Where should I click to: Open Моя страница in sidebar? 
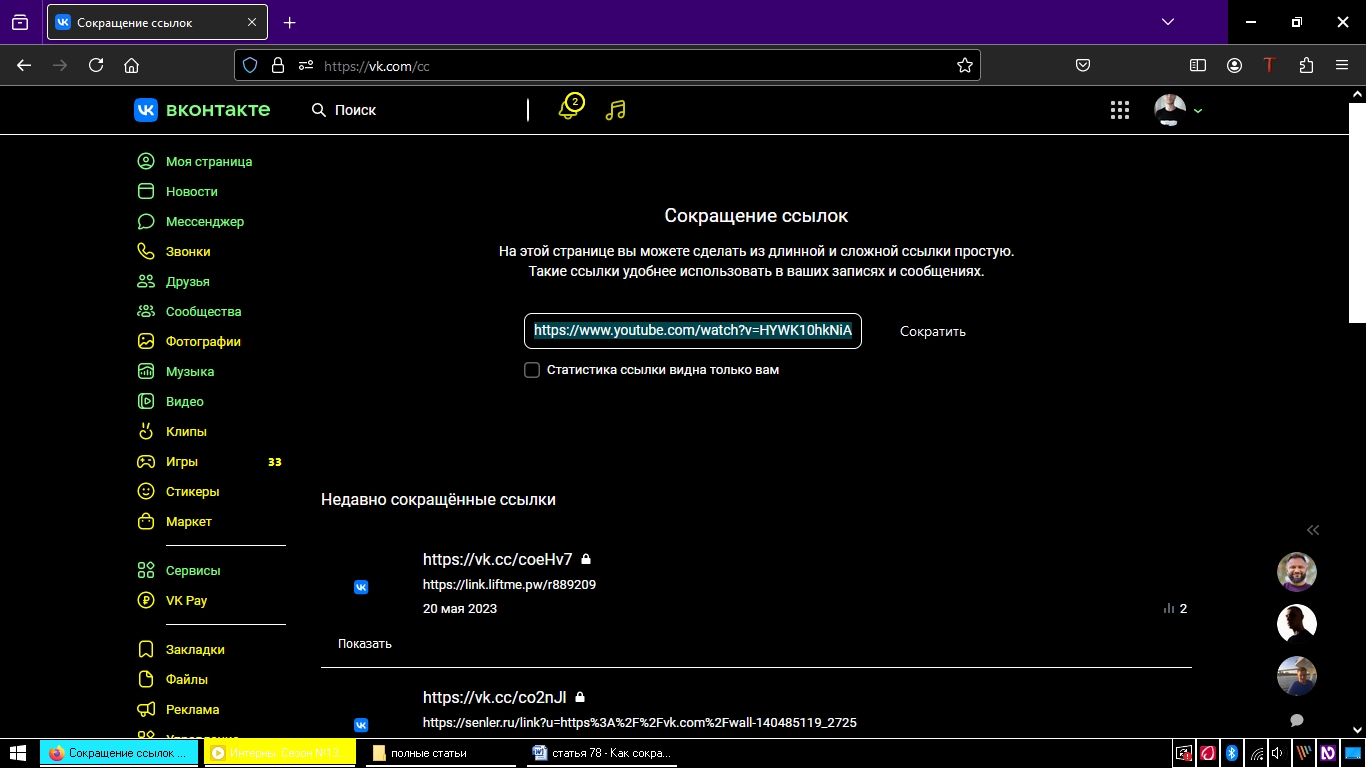tap(209, 161)
